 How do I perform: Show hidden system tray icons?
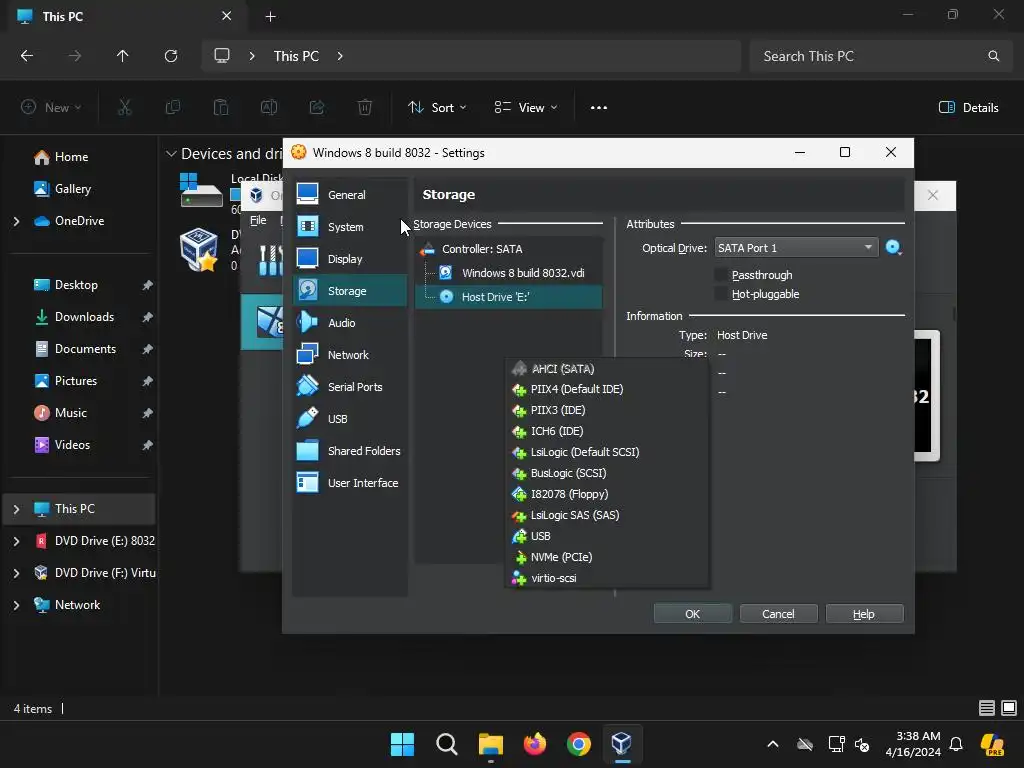pyautogui.click(x=773, y=744)
